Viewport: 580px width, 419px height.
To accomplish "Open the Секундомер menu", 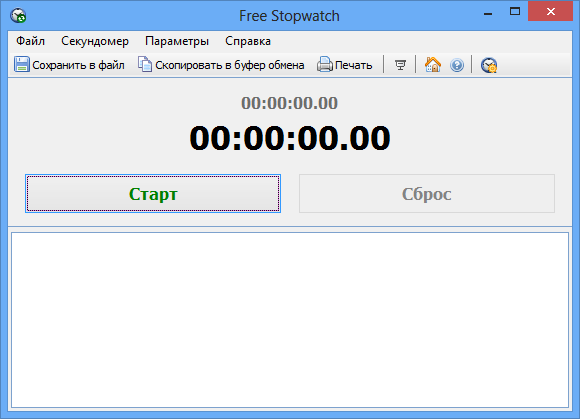I will pos(95,41).
